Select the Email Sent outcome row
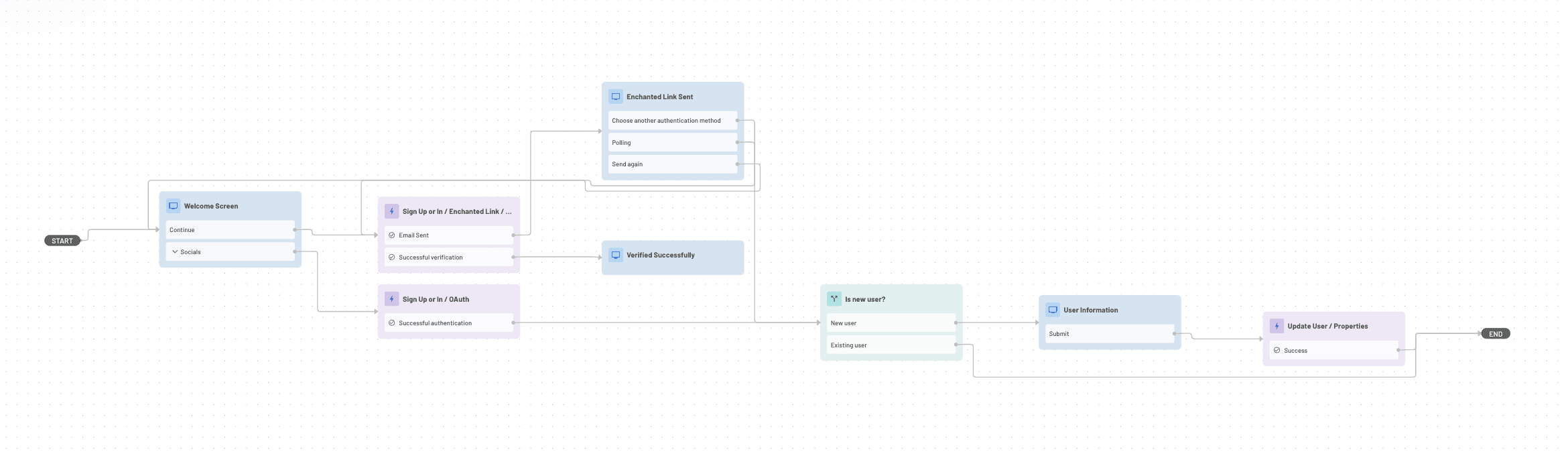This screenshot has height=456, width=1568. (448, 235)
